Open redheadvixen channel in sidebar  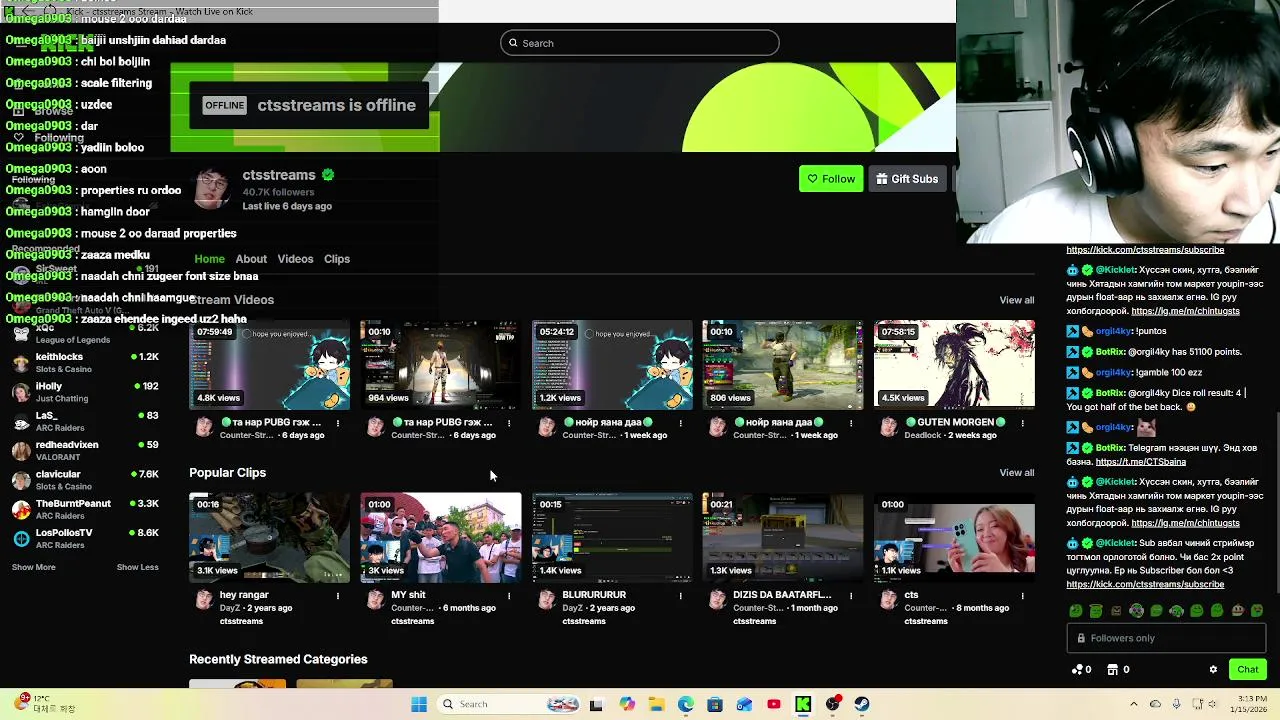85,450
